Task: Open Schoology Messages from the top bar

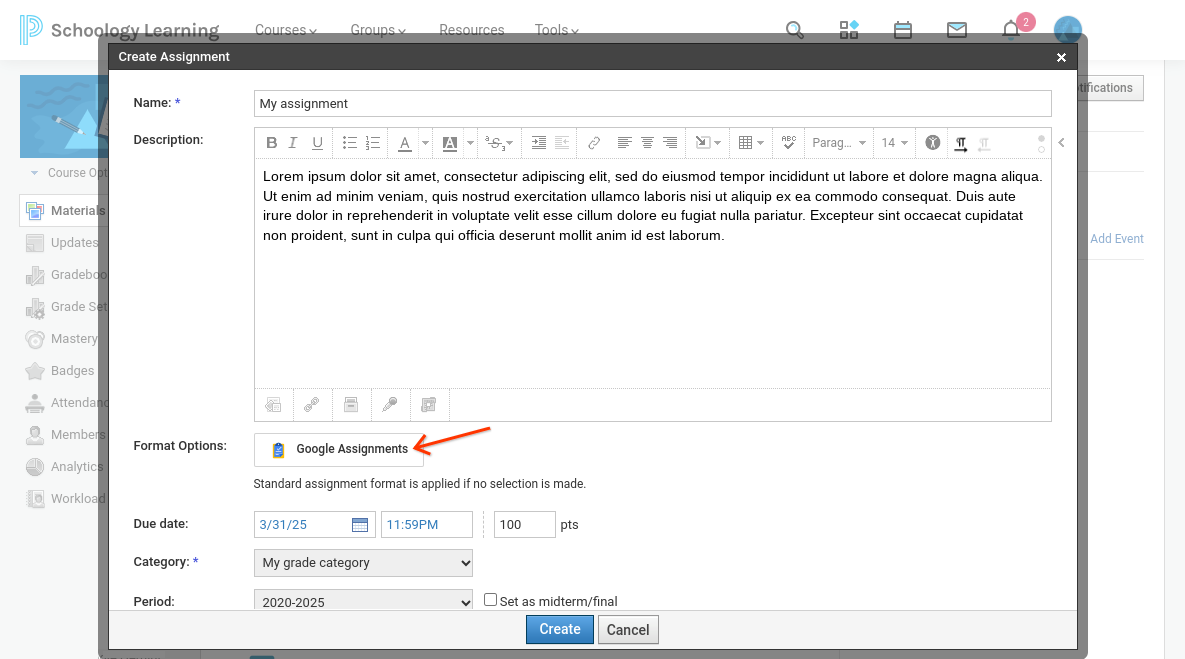Action: [x=957, y=30]
